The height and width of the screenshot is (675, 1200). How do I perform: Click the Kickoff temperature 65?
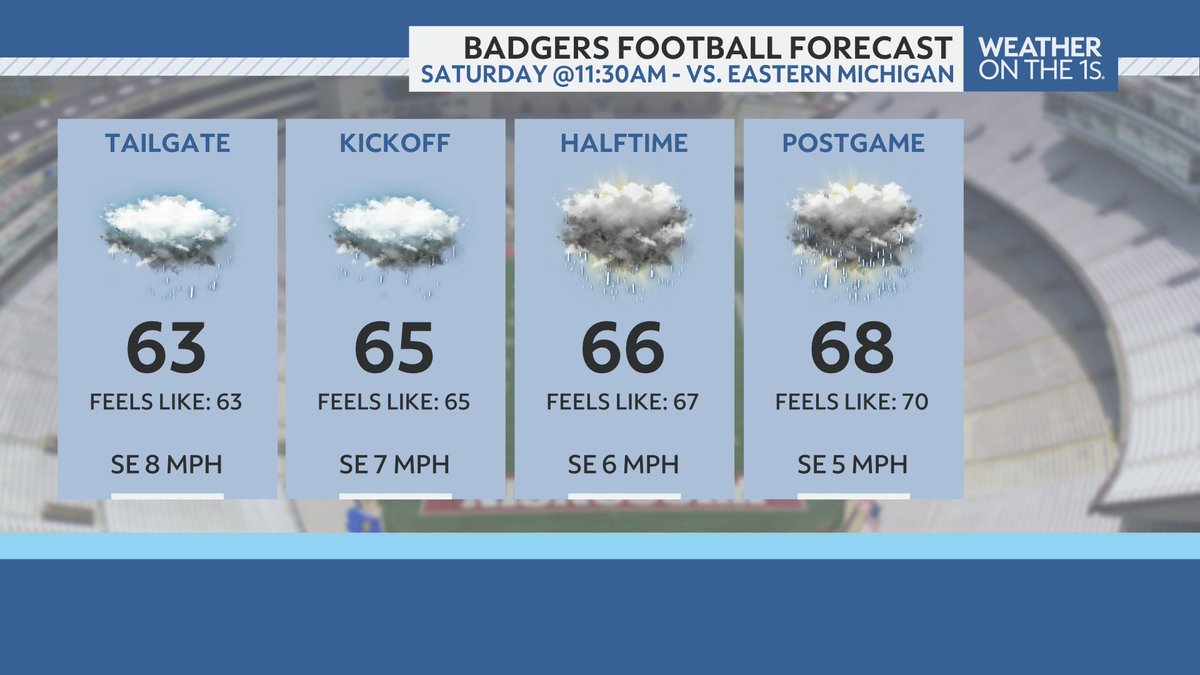click(395, 347)
